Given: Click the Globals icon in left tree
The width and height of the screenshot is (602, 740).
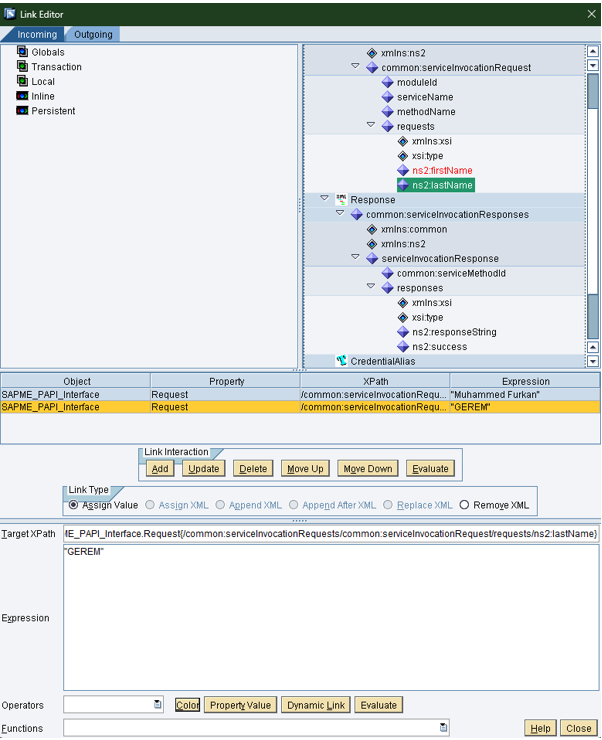Looking at the screenshot, I should [22, 52].
